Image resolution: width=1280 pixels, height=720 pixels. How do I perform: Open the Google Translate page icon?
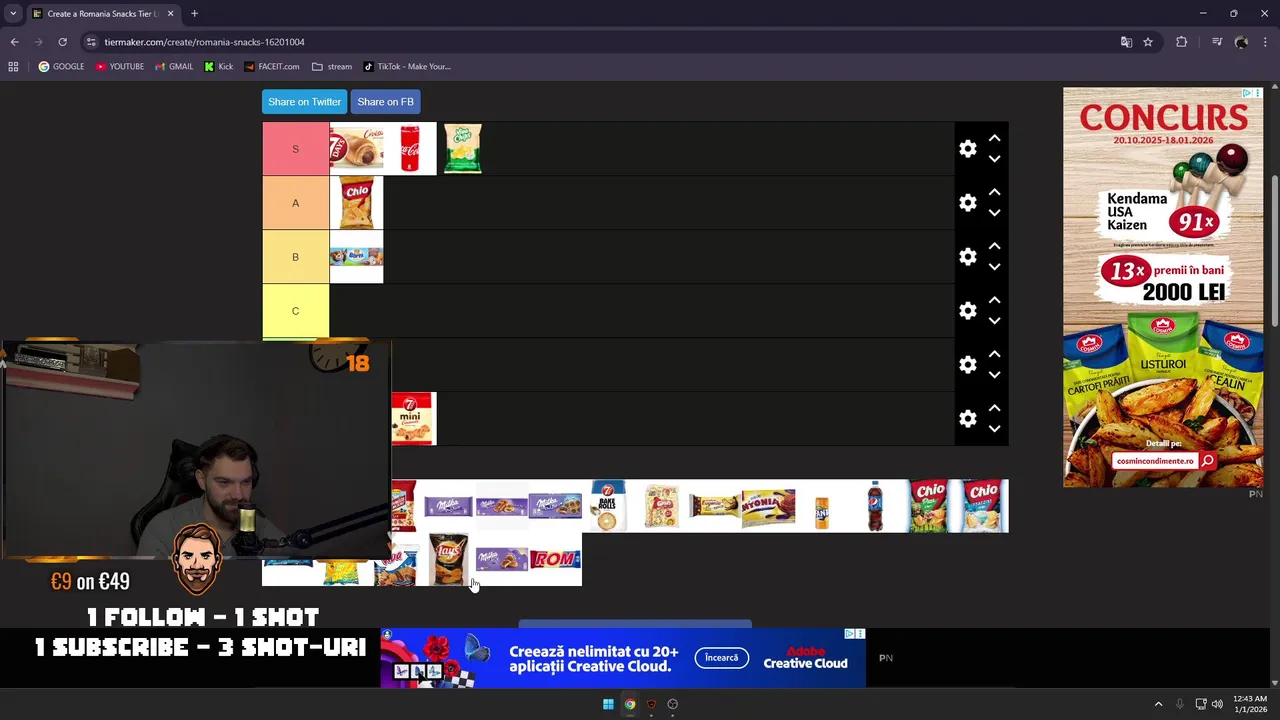click(1126, 42)
